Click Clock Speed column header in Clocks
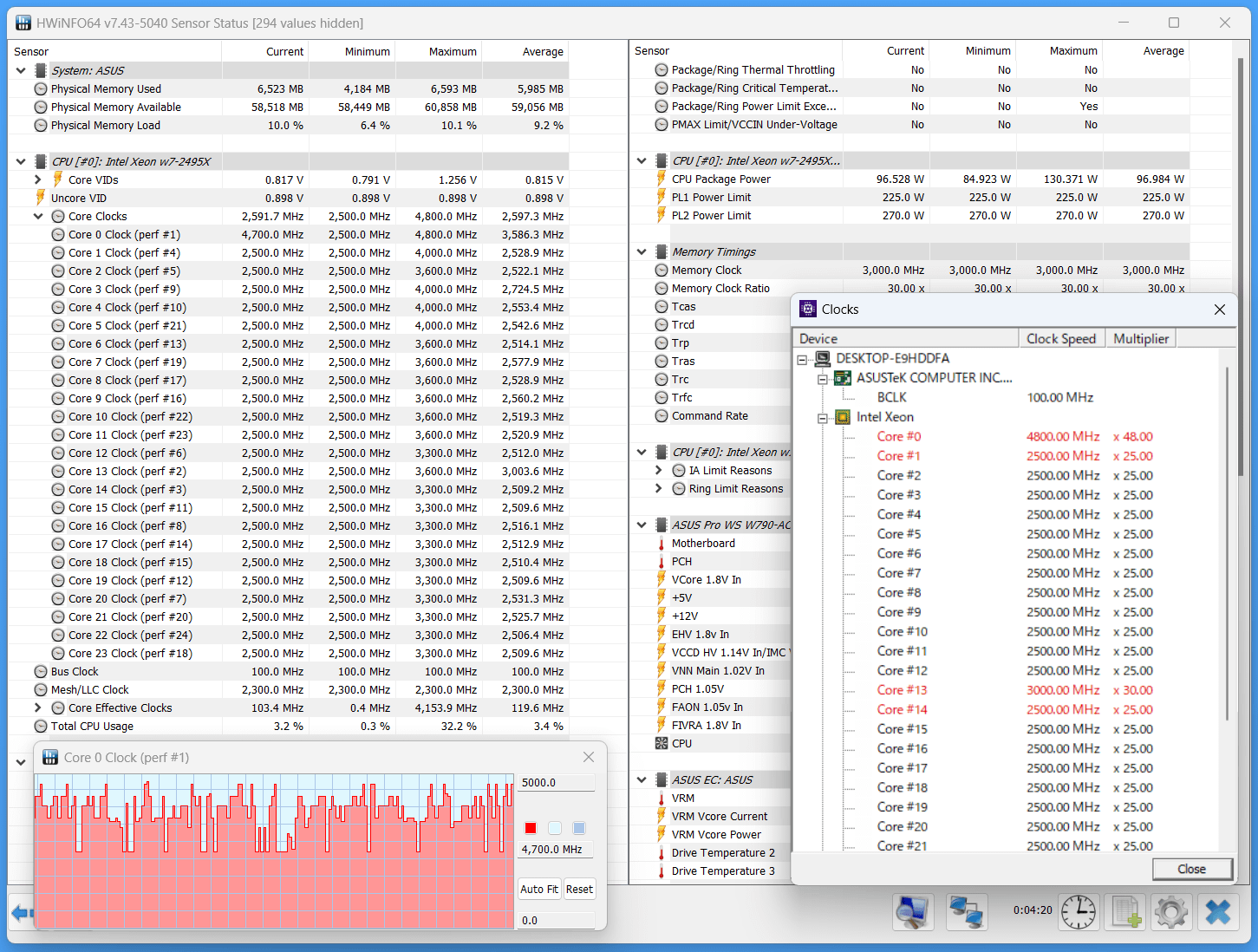This screenshot has width=1258, height=952. point(1061,338)
